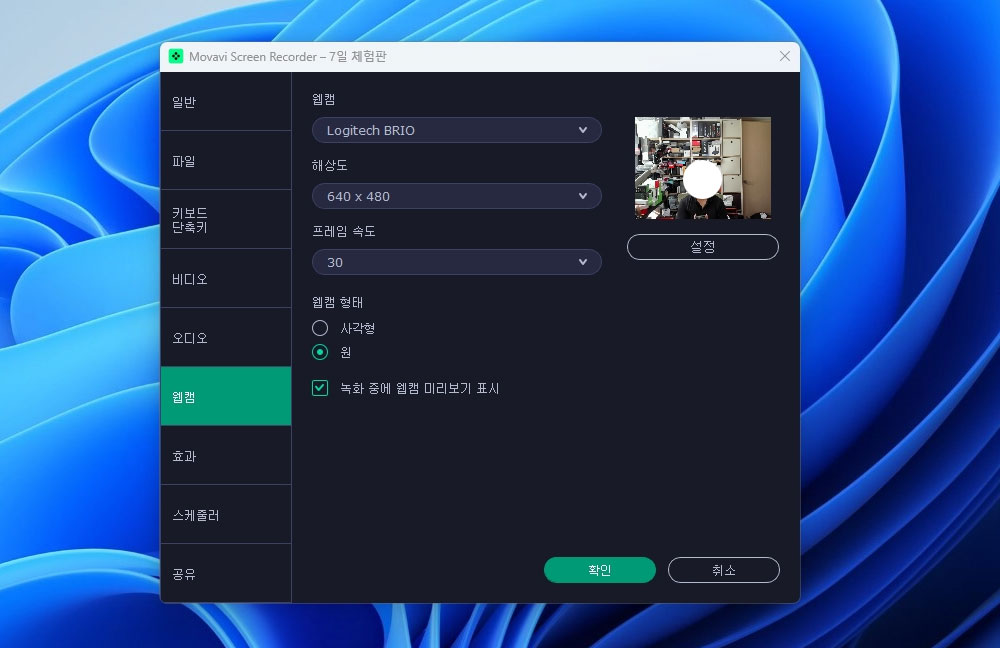Switch to 키보드 단축키 tab
This screenshot has width=1000, height=648.
click(226, 219)
